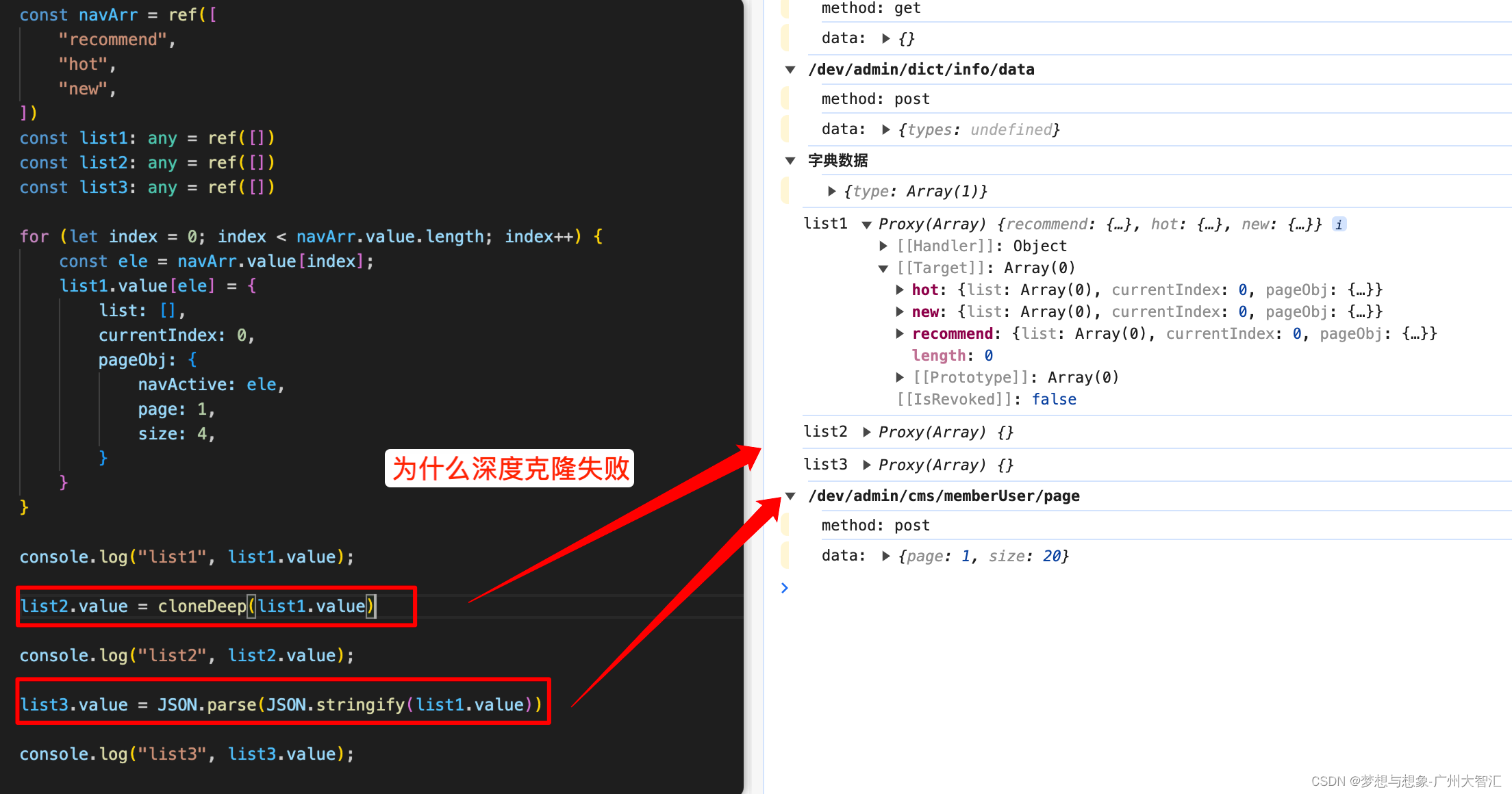Click the size: 4 code line
The width and height of the screenshot is (1512, 794).
tap(177, 434)
